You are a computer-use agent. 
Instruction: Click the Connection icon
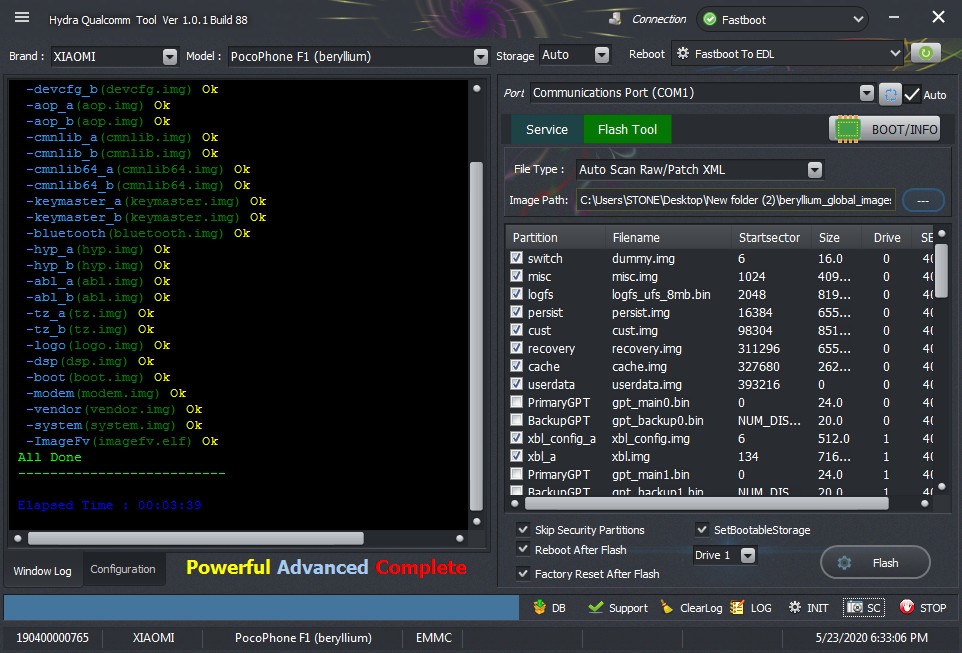pyautogui.click(x=615, y=19)
